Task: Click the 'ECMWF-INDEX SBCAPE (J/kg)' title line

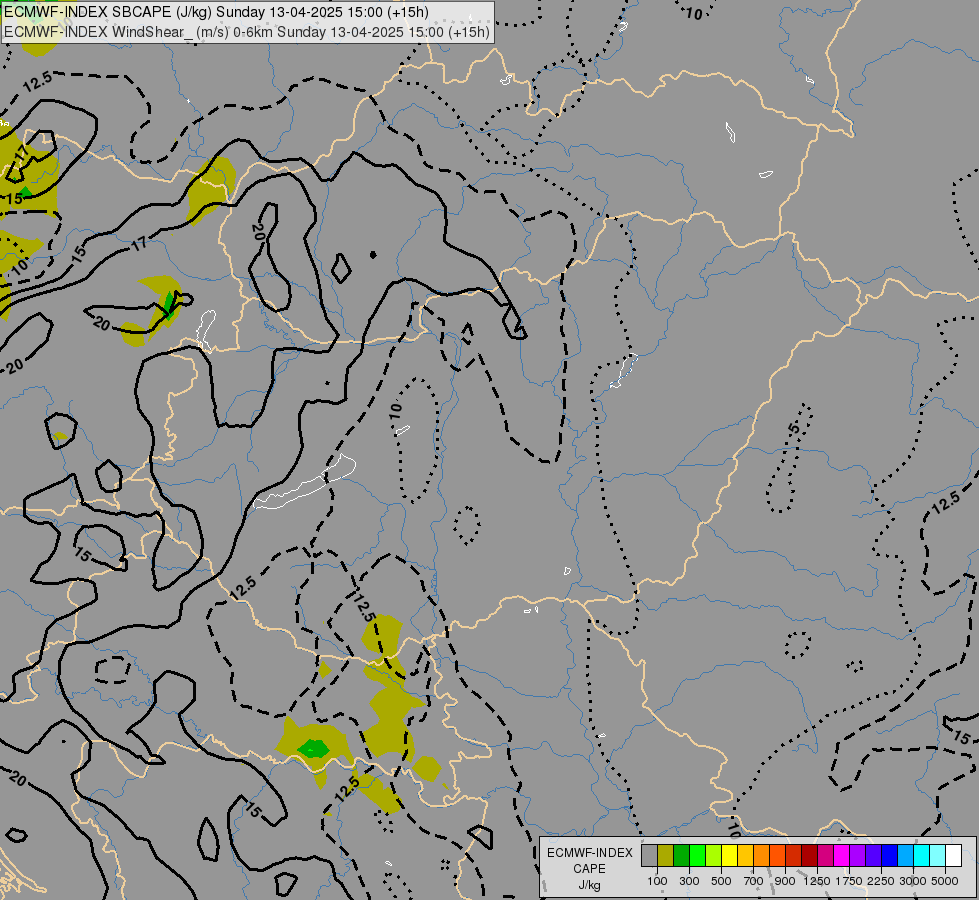Action: 216,12
